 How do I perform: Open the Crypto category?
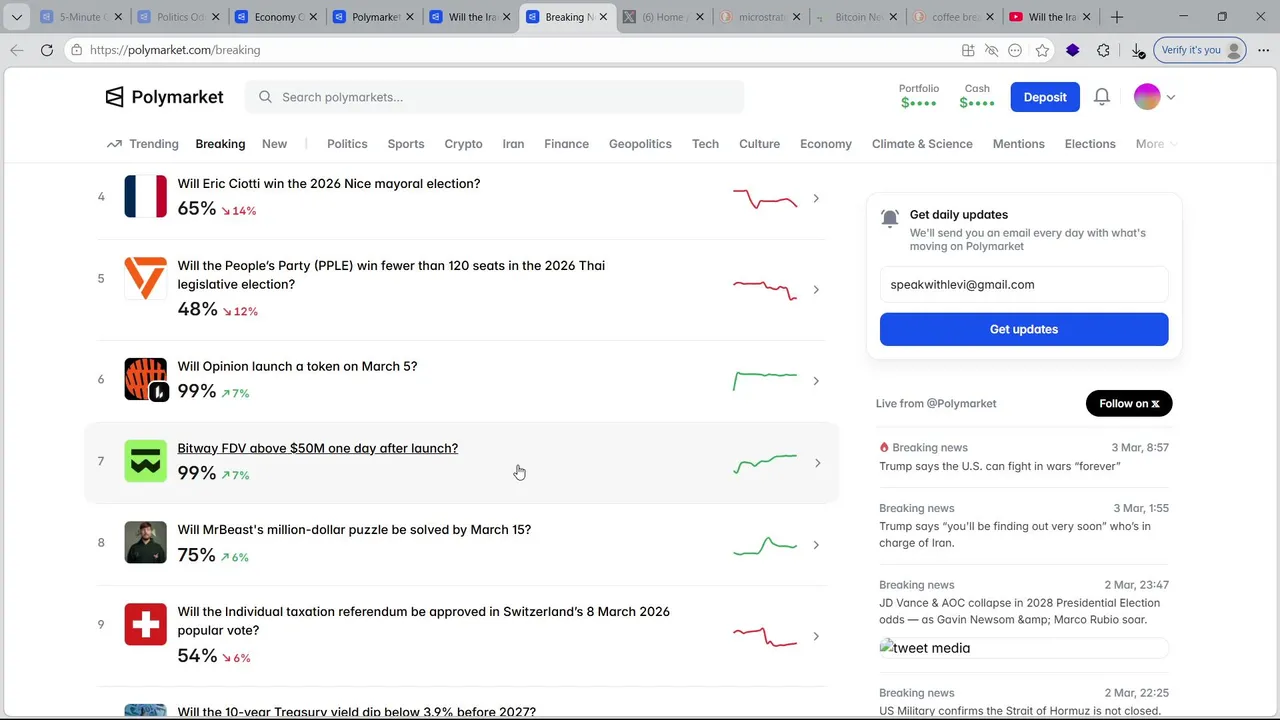(x=463, y=144)
